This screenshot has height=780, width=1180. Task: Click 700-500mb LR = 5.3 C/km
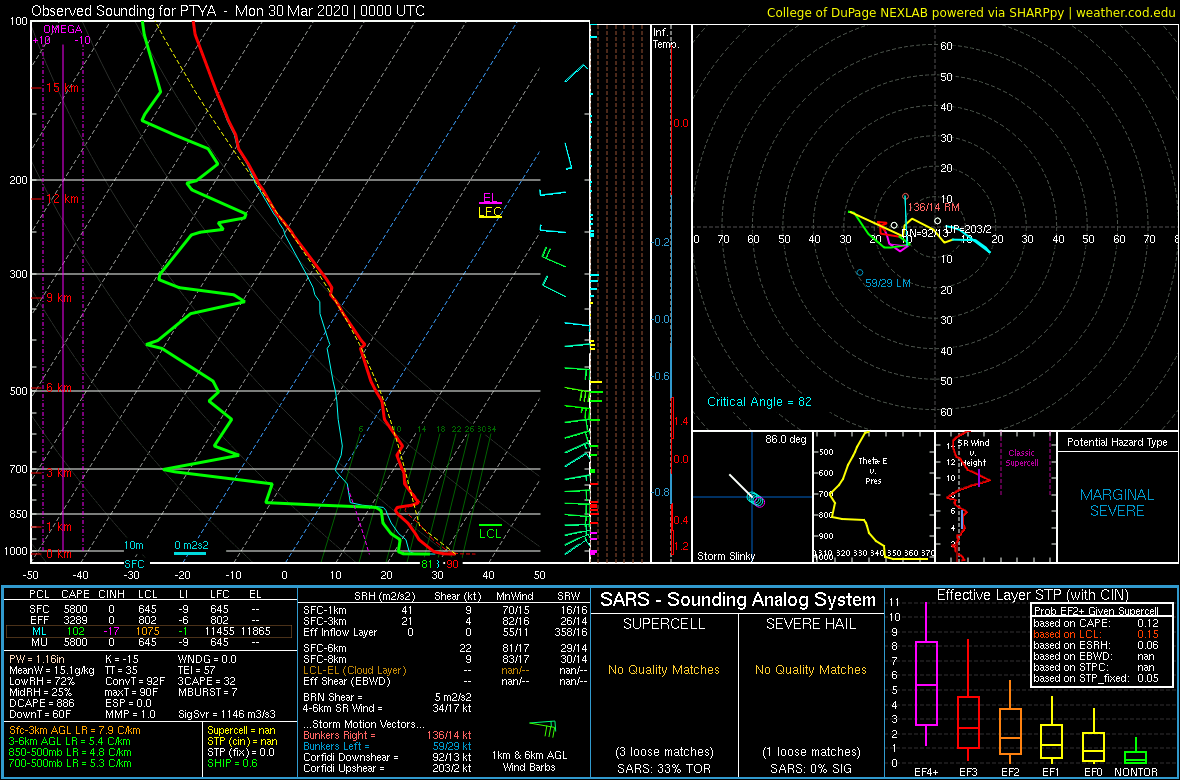[70, 763]
